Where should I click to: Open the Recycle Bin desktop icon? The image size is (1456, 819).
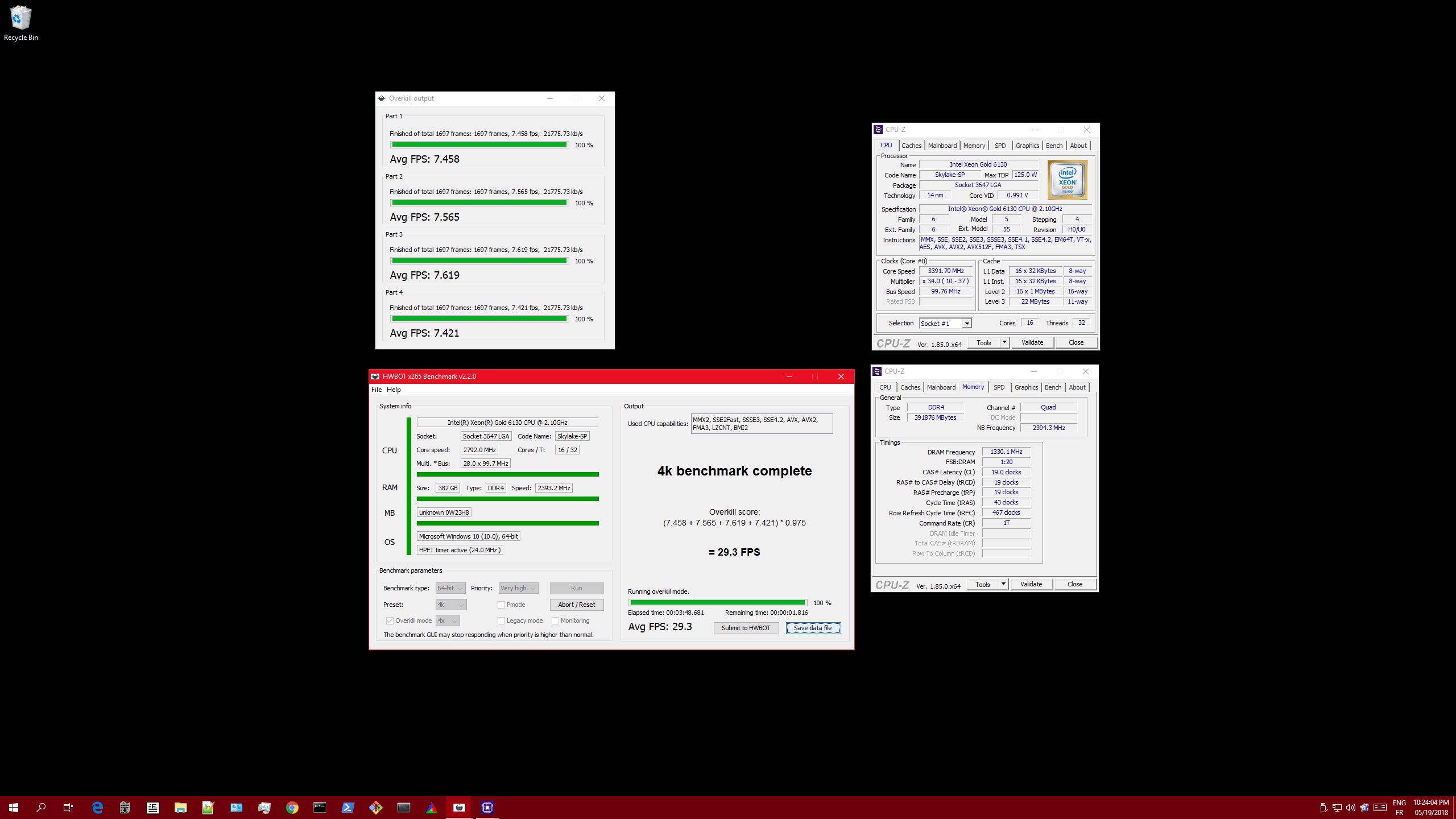21,23
